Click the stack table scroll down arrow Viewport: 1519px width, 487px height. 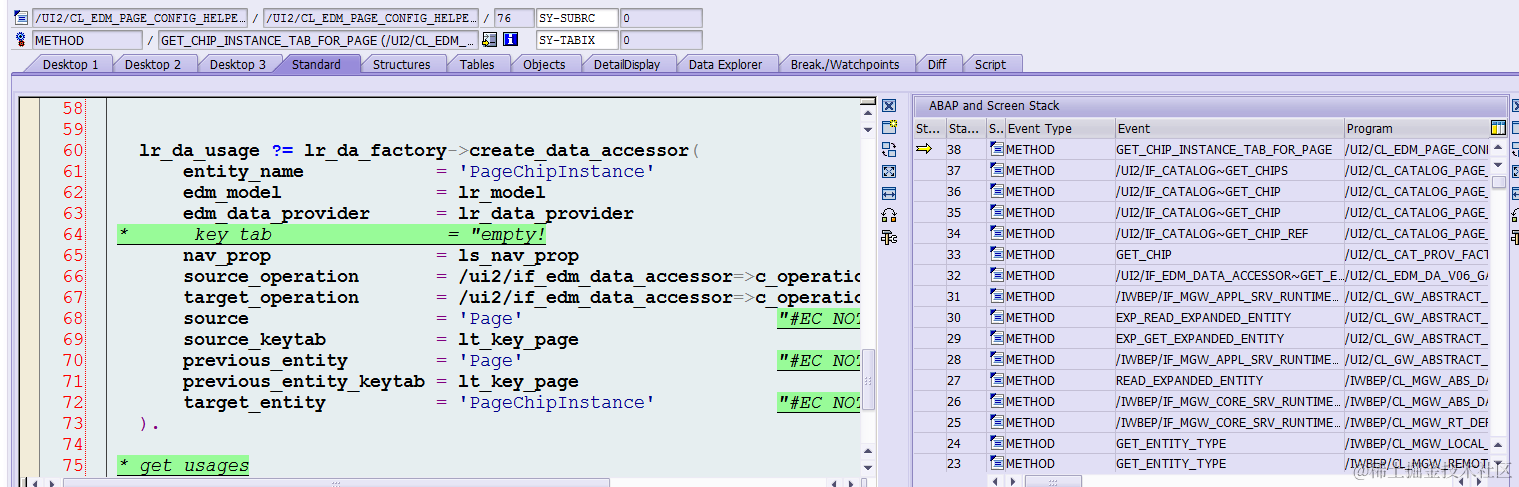1498,463
